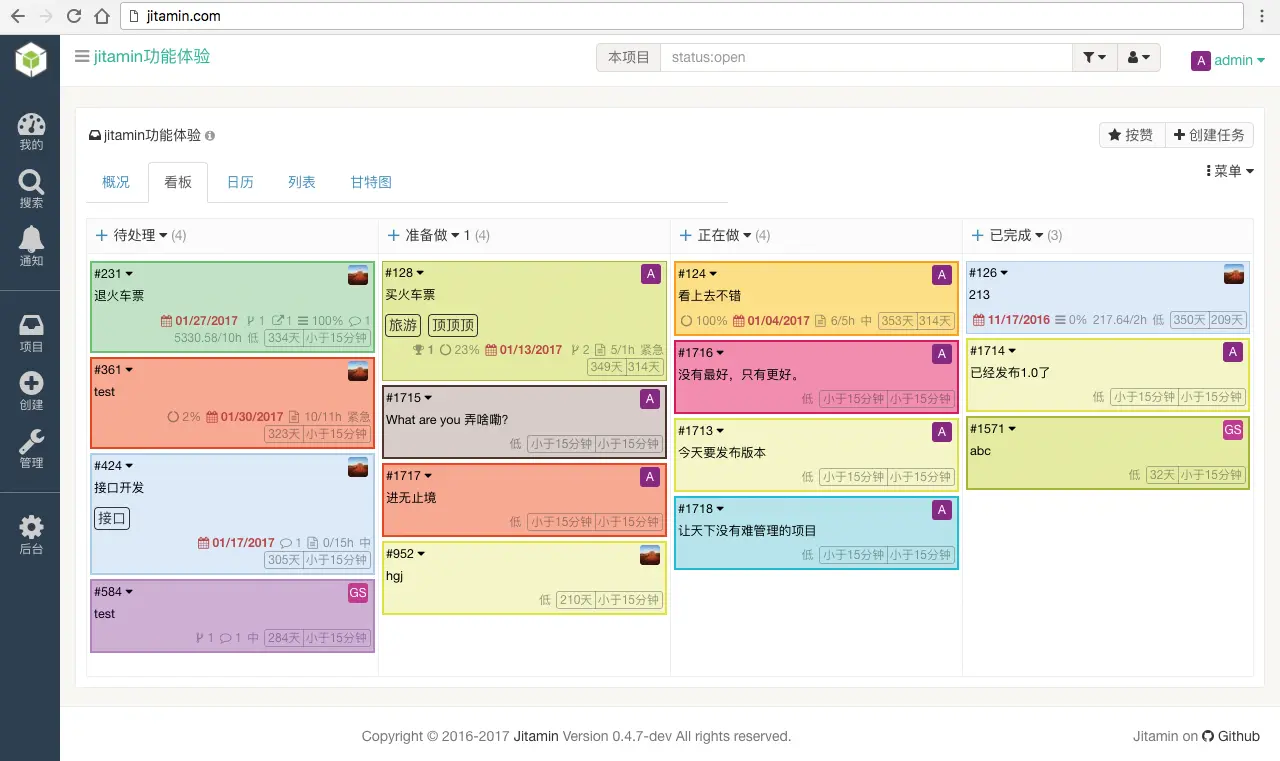Add a task to 正在做 column with plus

point(685,235)
